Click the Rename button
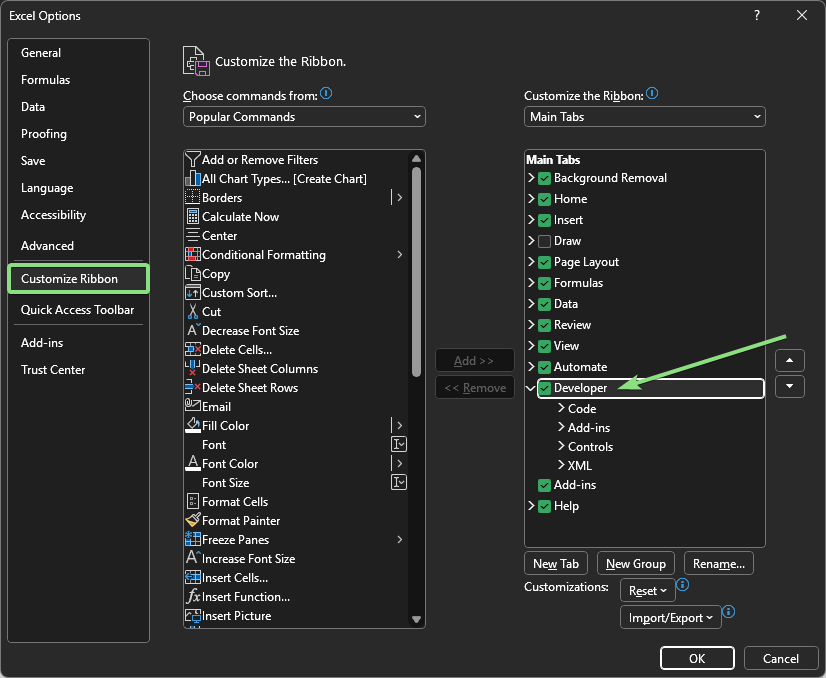This screenshot has width=826, height=678. 718,563
